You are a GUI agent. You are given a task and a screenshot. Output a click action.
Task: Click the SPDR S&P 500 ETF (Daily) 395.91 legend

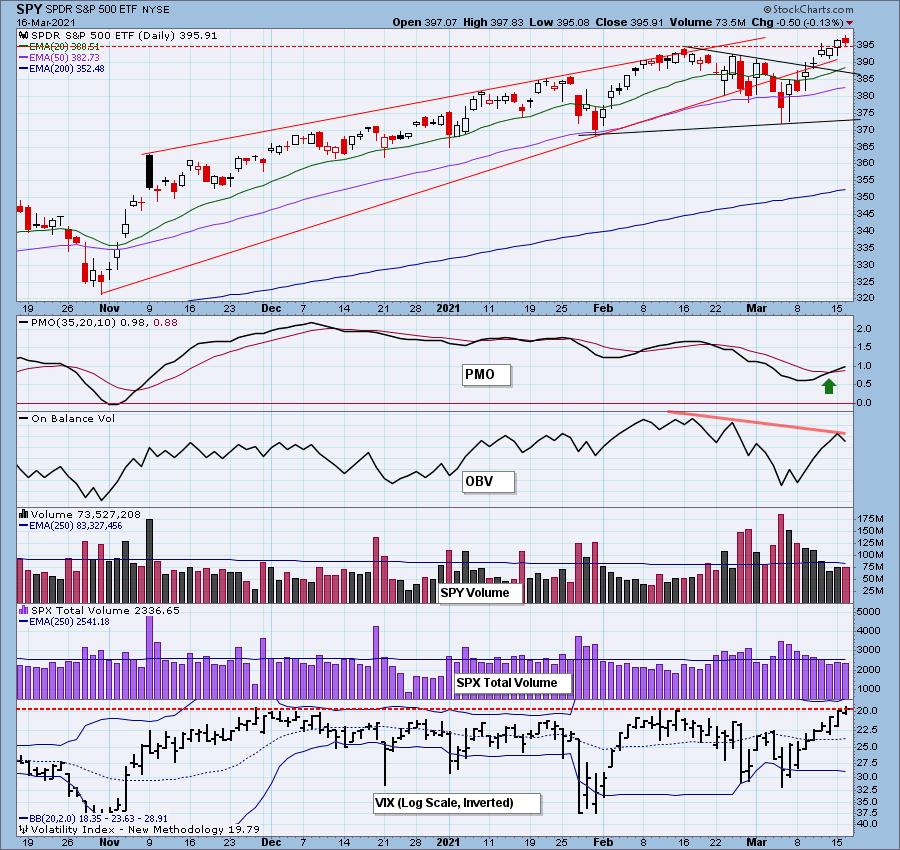(x=124, y=36)
